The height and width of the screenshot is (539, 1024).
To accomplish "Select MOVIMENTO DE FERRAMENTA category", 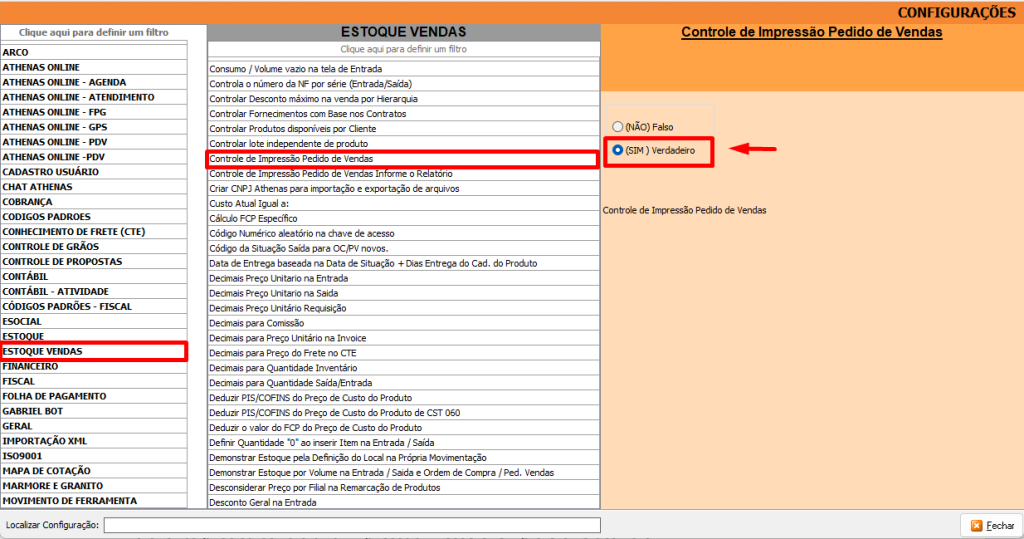I will point(93,501).
